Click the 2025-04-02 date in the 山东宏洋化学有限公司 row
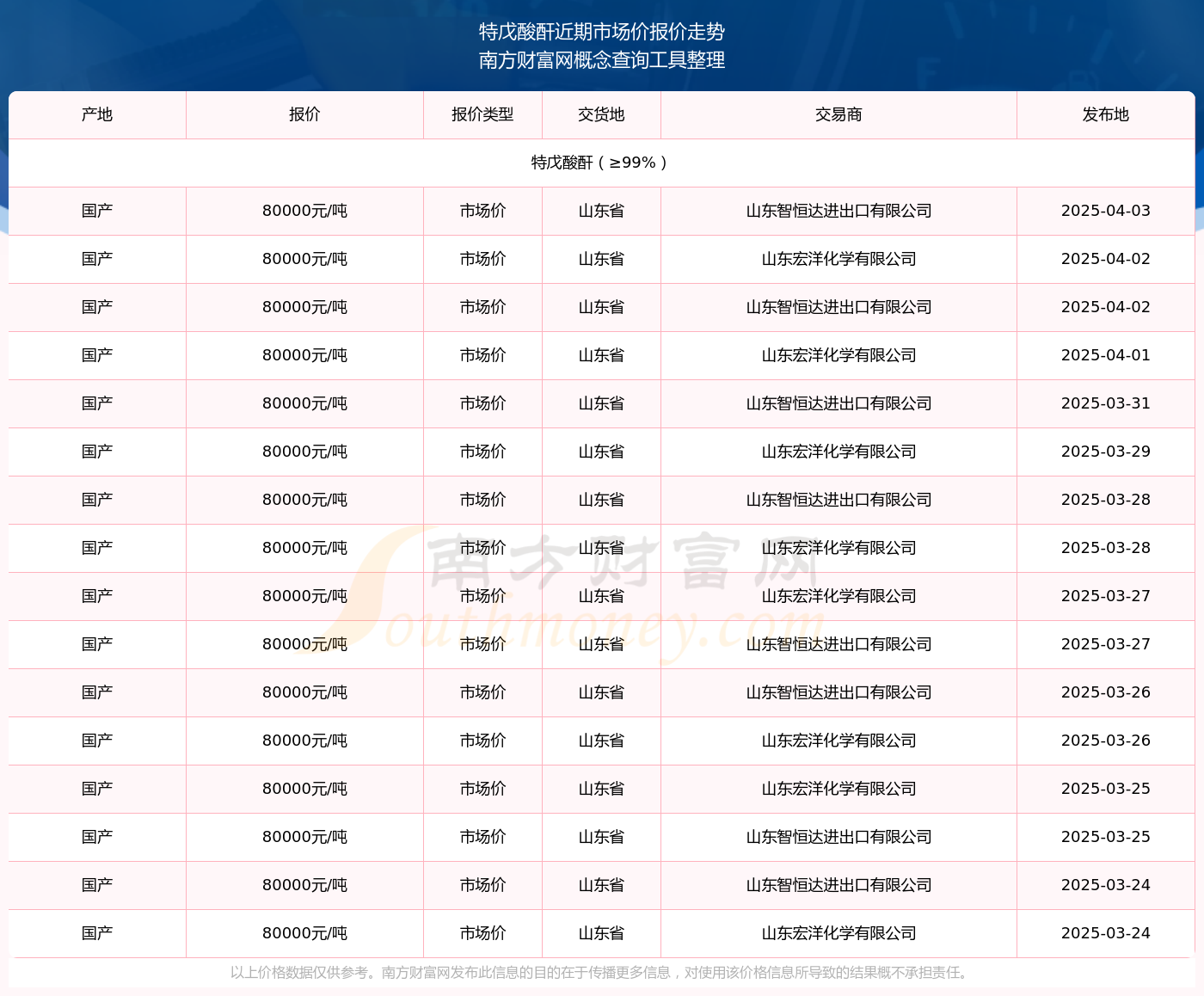The width and height of the screenshot is (1204, 996). [1105, 259]
